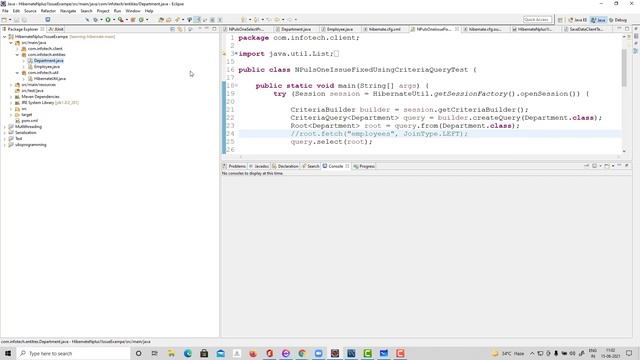The height and width of the screenshot is (360, 640).
Task: Select the Package Explorer tab
Action: point(22,29)
